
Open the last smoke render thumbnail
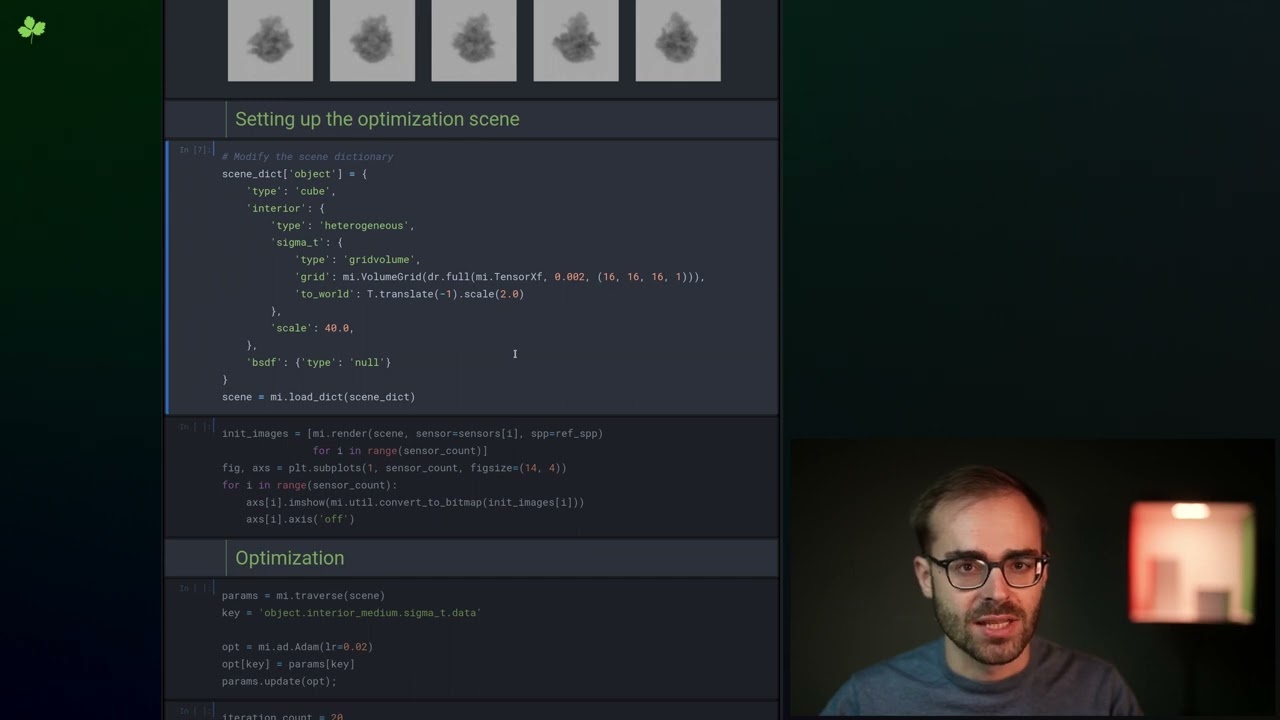[678, 40]
